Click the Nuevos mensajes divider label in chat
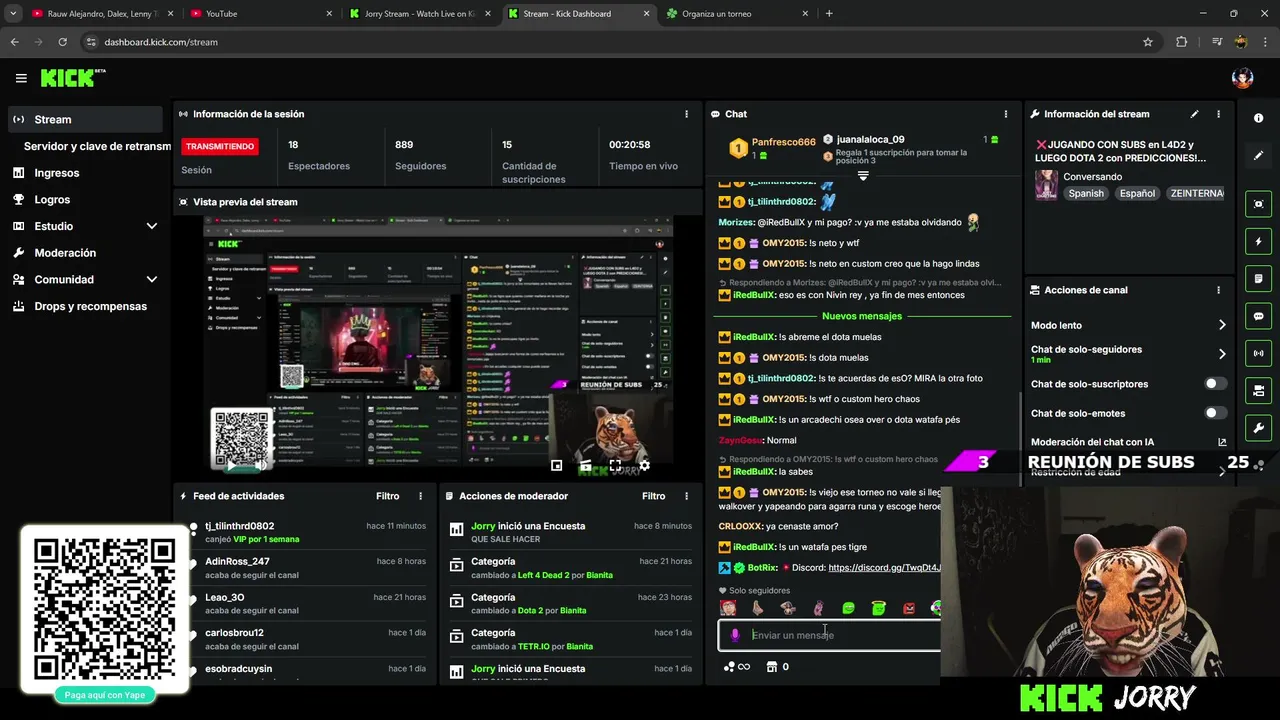This screenshot has width=1280, height=720. pyautogui.click(x=862, y=316)
